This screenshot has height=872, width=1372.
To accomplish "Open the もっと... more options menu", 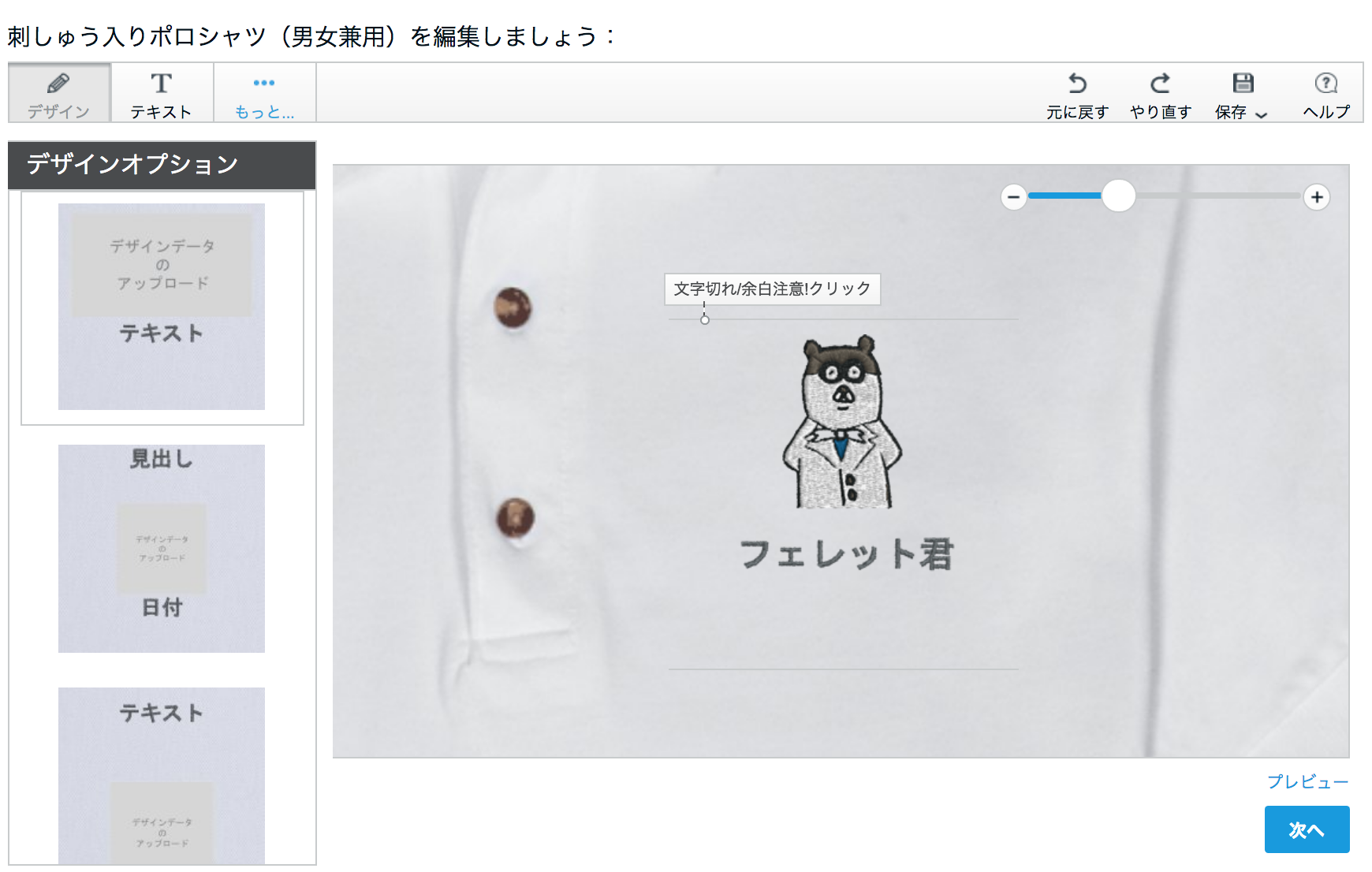I will (264, 93).
